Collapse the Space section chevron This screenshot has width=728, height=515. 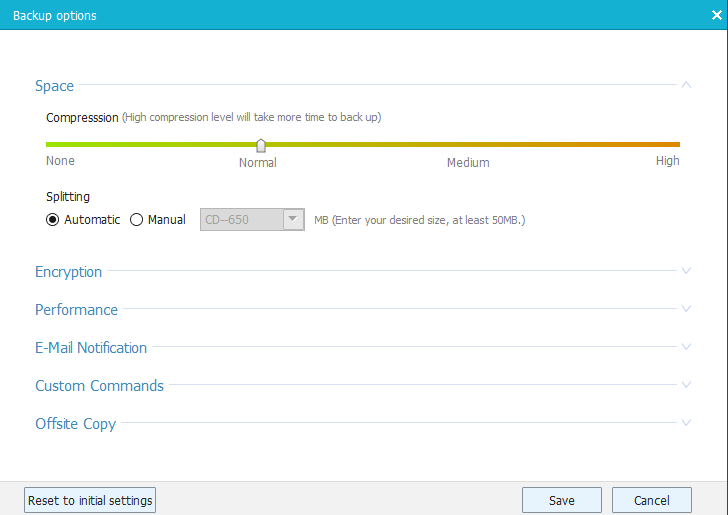(686, 85)
